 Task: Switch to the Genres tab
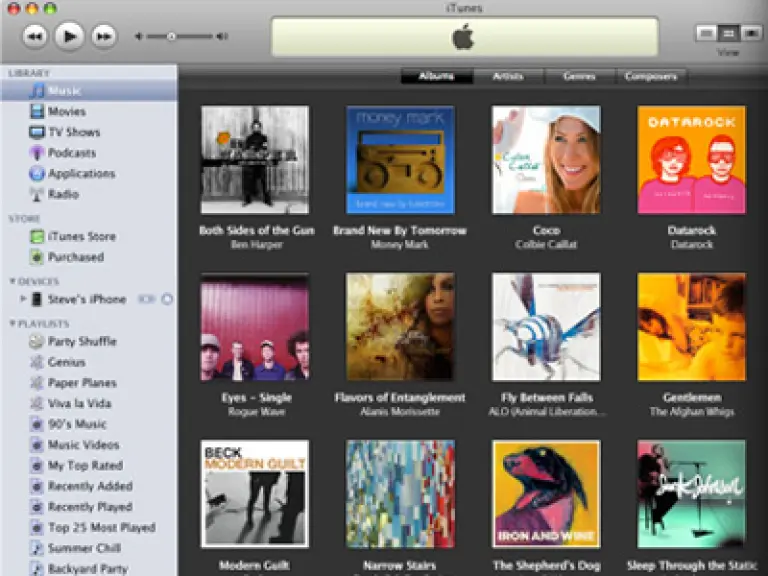(579, 76)
